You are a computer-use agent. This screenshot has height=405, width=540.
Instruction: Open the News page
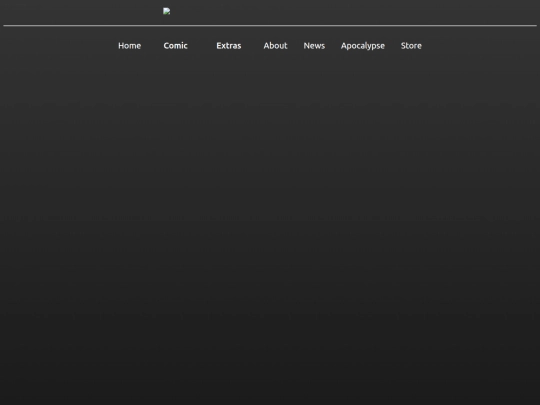[x=314, y=46]
